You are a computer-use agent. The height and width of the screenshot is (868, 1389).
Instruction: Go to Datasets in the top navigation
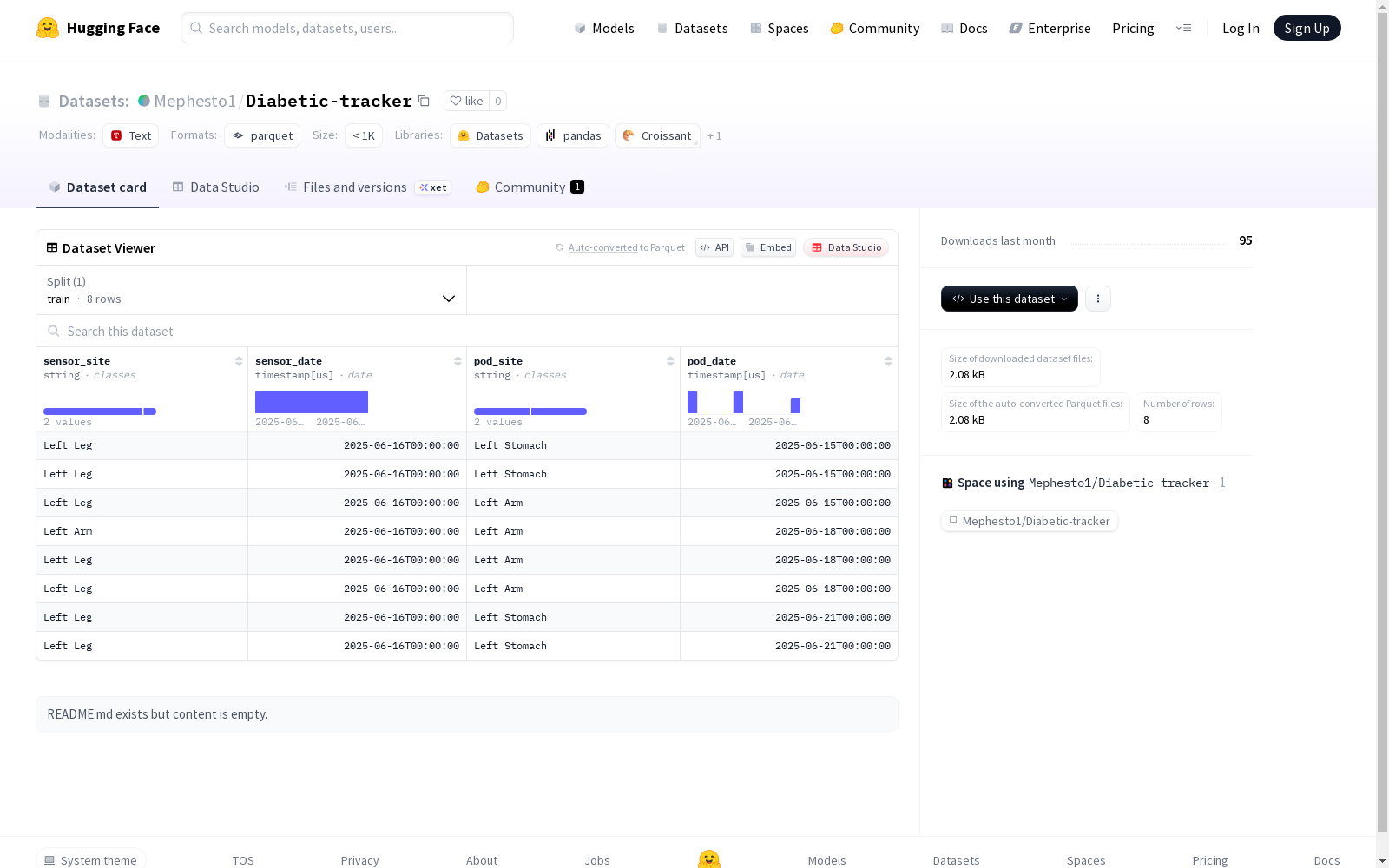pos(692,28)
